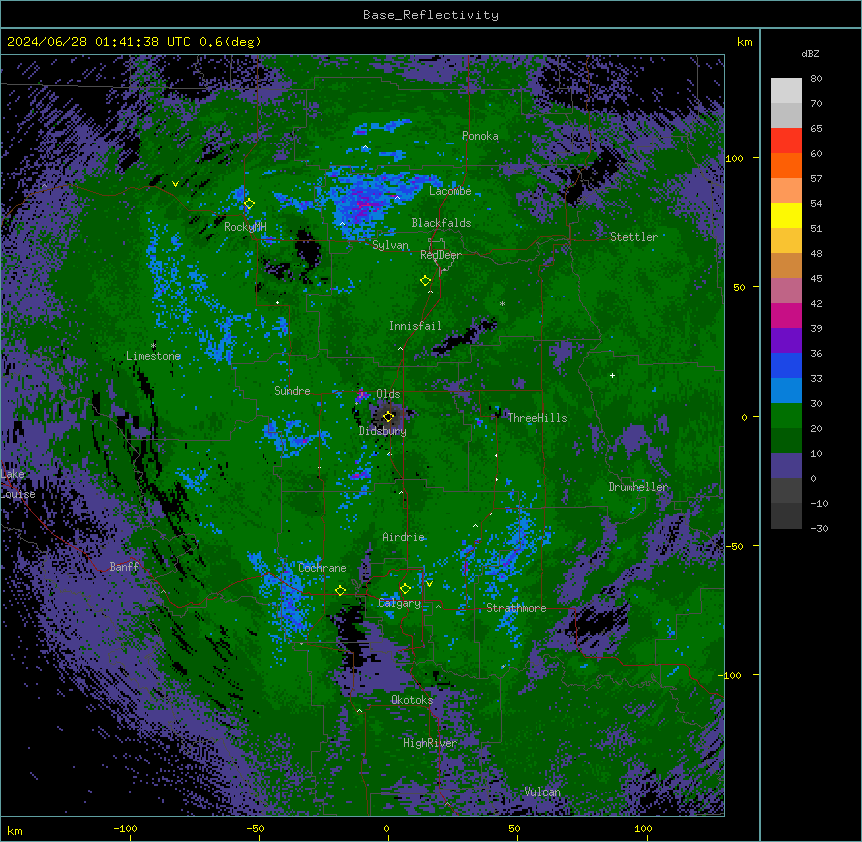This screenshot has width=862, height=842.
Task: Click the white caret below the RedDeer diamond marker
Action: pos(430,292)
